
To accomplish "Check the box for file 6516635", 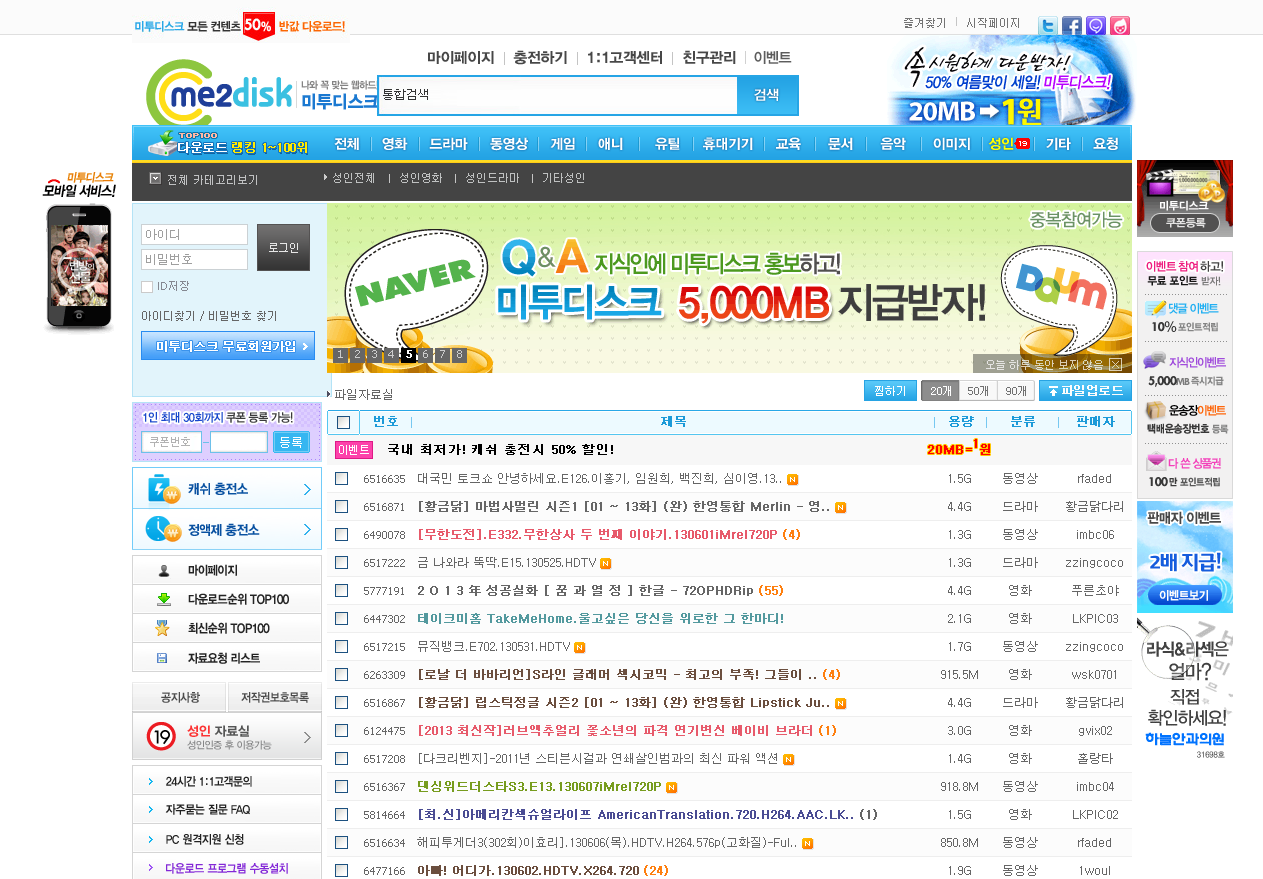I will 341,479.
